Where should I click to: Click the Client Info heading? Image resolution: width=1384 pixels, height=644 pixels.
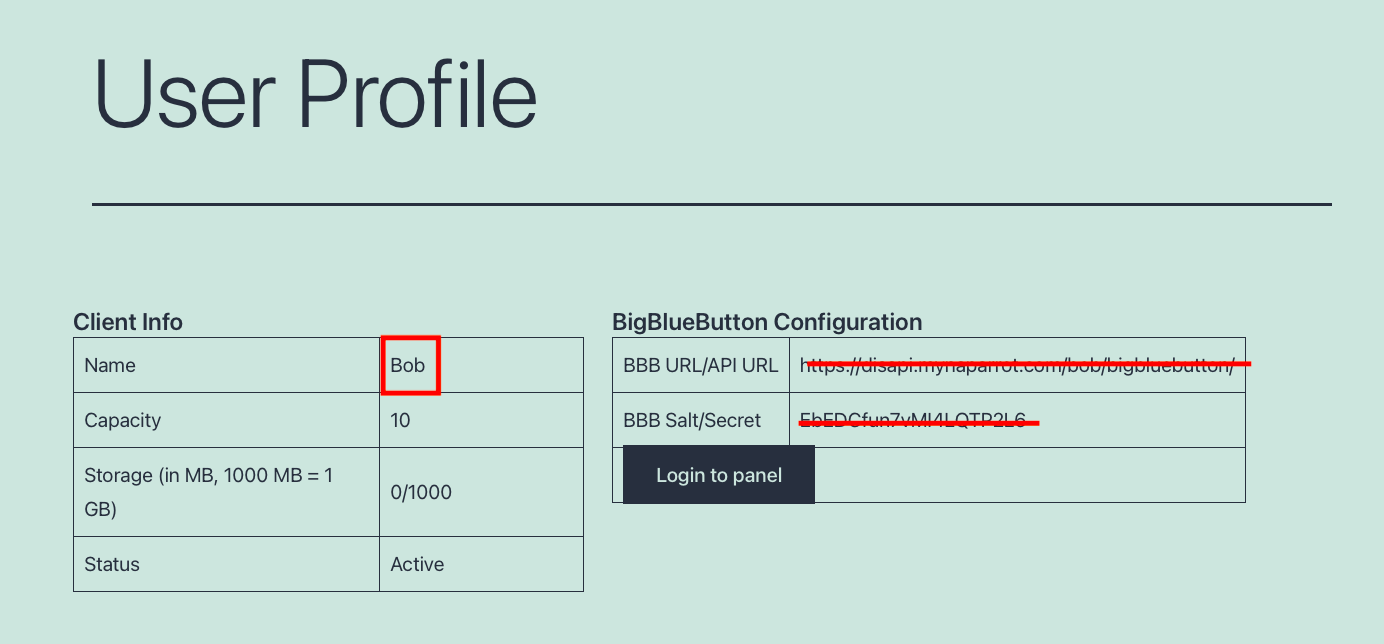[128, 322]
